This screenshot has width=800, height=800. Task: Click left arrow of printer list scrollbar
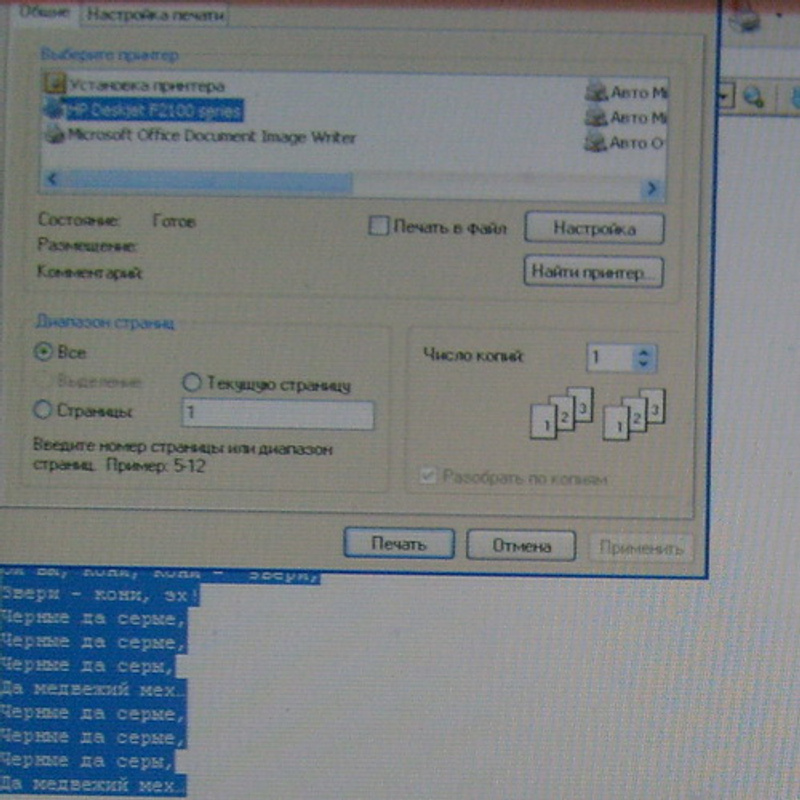pos(52,179)
